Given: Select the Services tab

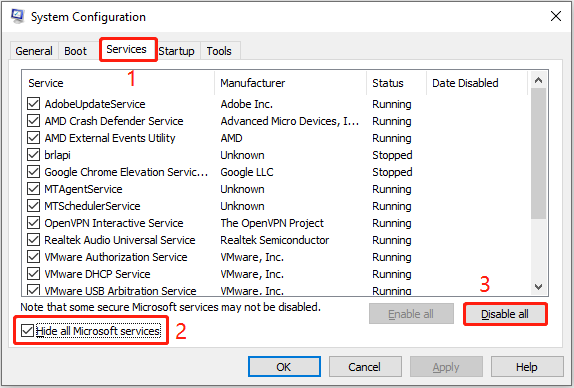Looking at the screenshot, I should click(127, 49).
